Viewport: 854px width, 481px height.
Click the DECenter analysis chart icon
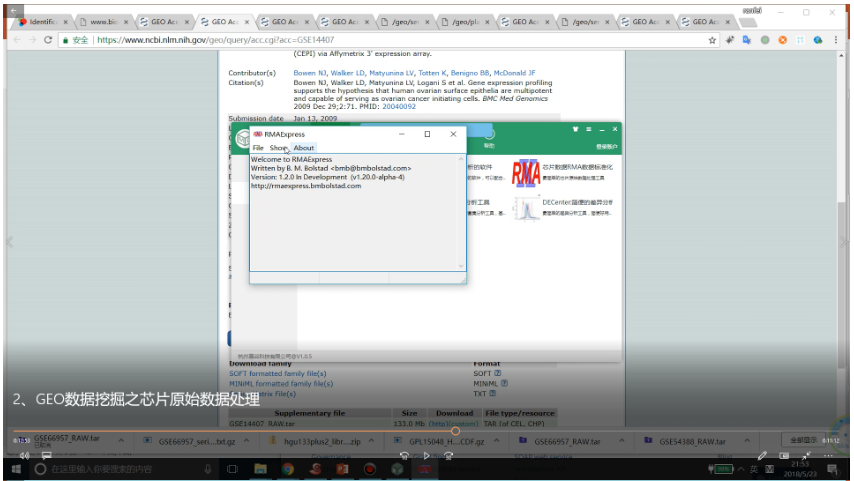[x=526, y=208]
